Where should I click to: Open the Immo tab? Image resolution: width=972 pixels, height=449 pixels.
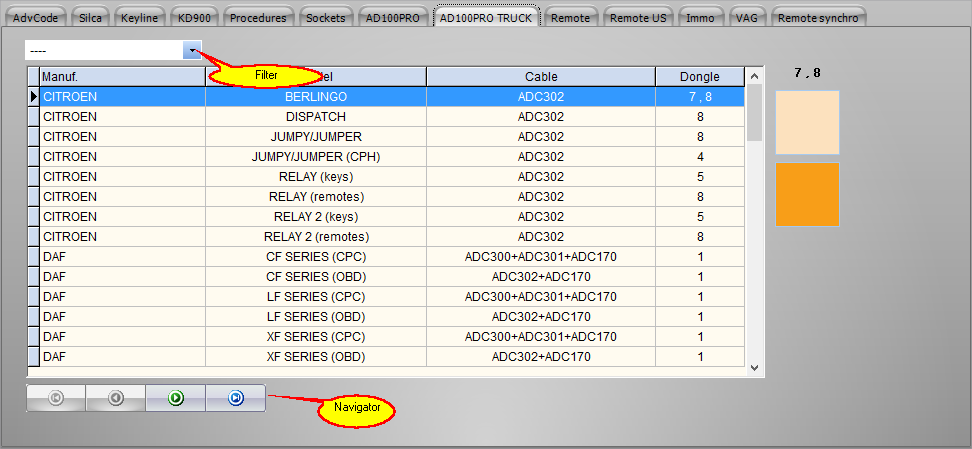point(700,18)
